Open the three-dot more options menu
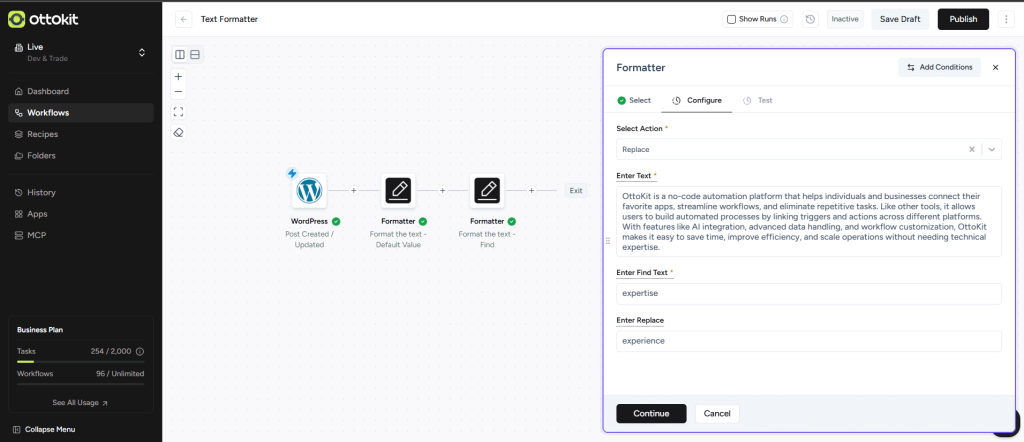 [1005, 19]
